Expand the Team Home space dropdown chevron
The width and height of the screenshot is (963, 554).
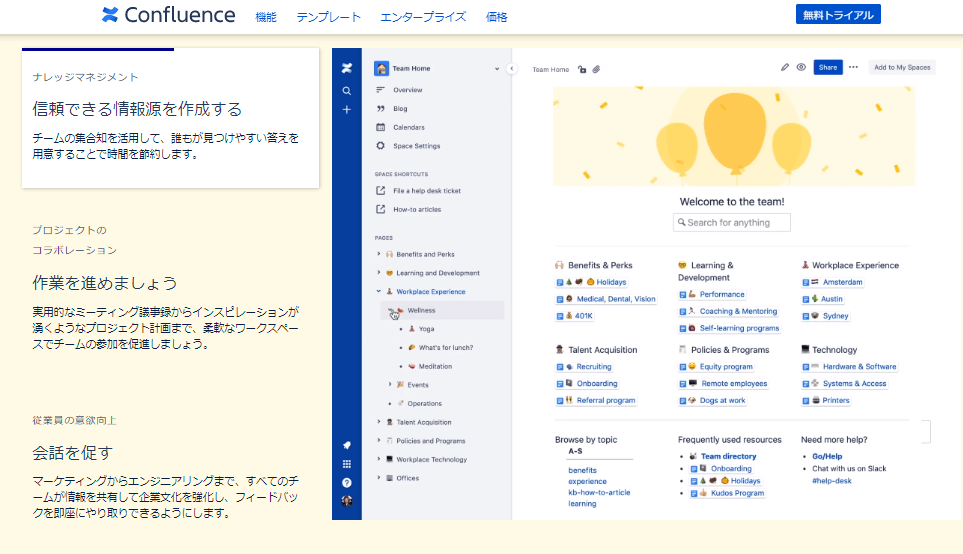tap(497, 69)
